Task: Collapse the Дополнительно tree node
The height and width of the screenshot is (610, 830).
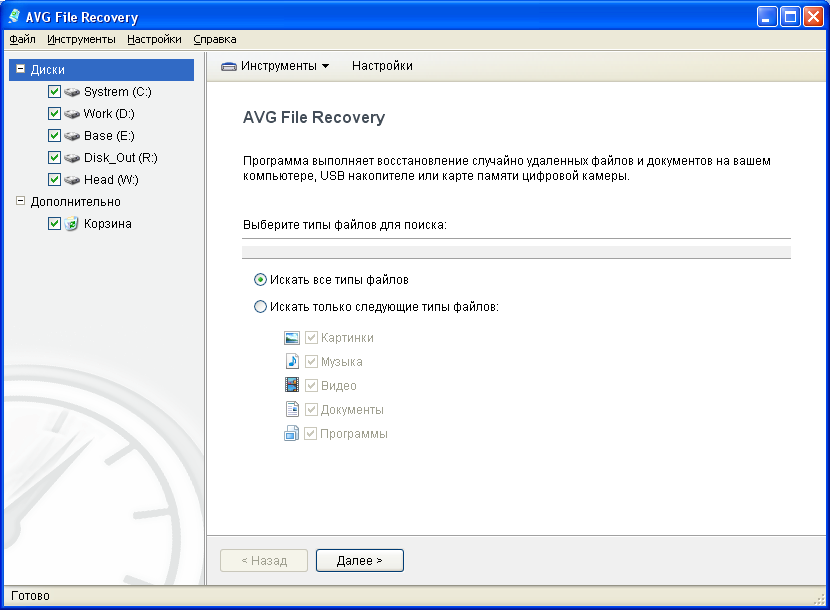Action: click(21, 201)
